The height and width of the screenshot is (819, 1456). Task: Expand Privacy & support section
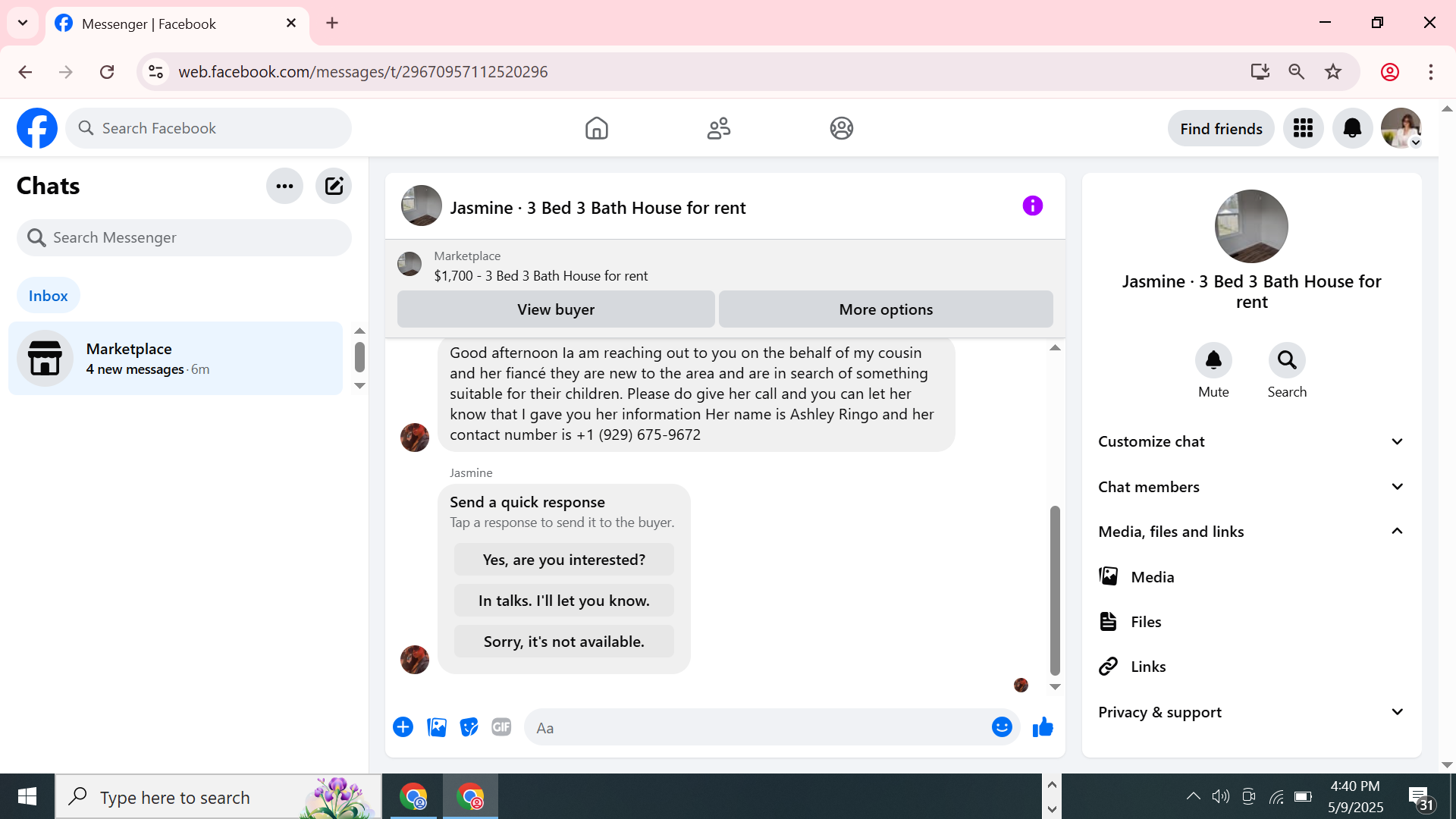(1251, 712)
